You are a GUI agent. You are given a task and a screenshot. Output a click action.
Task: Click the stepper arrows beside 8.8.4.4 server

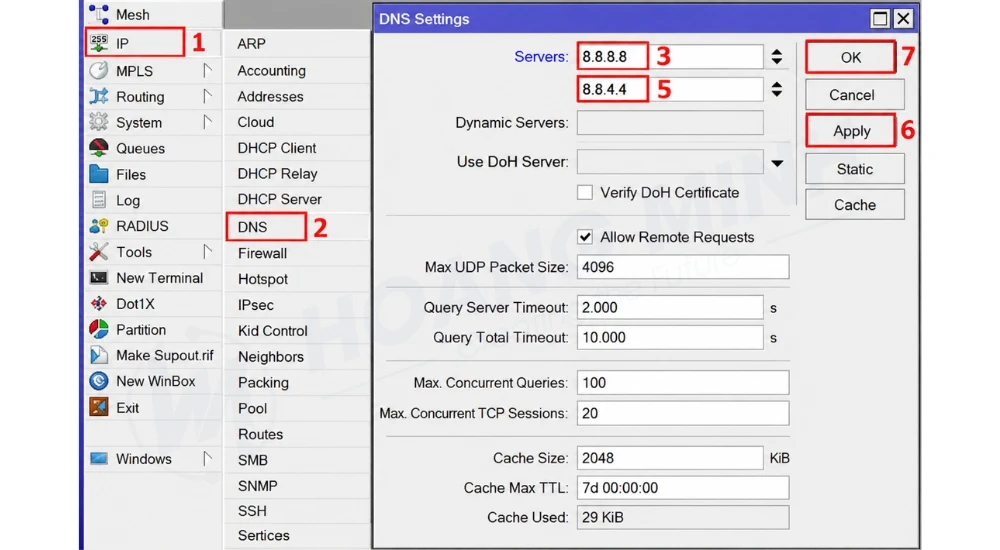point(777,89)
